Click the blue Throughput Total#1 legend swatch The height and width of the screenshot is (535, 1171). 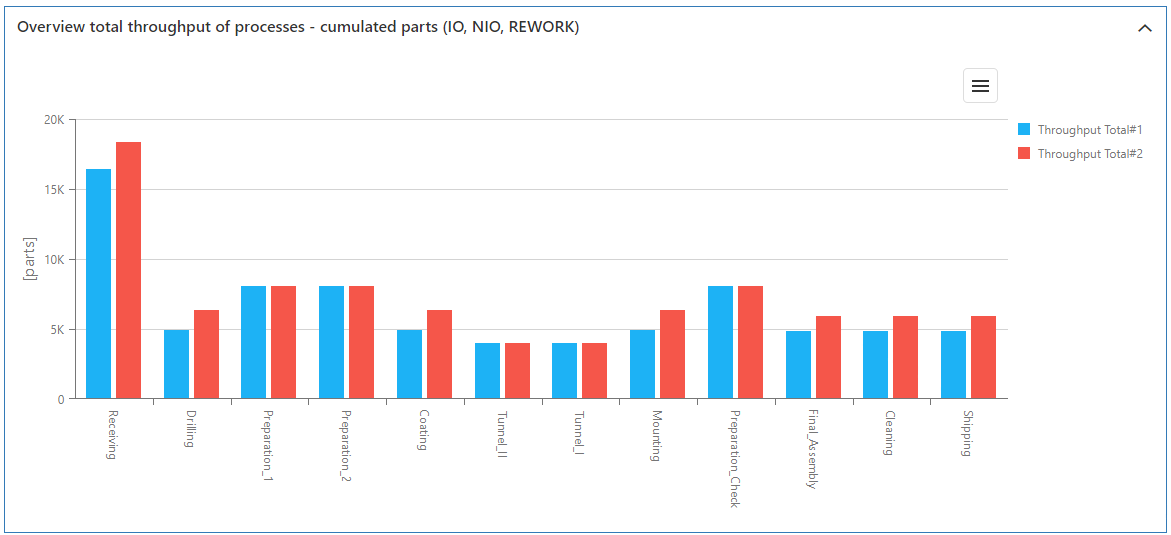coord(1024,129)
